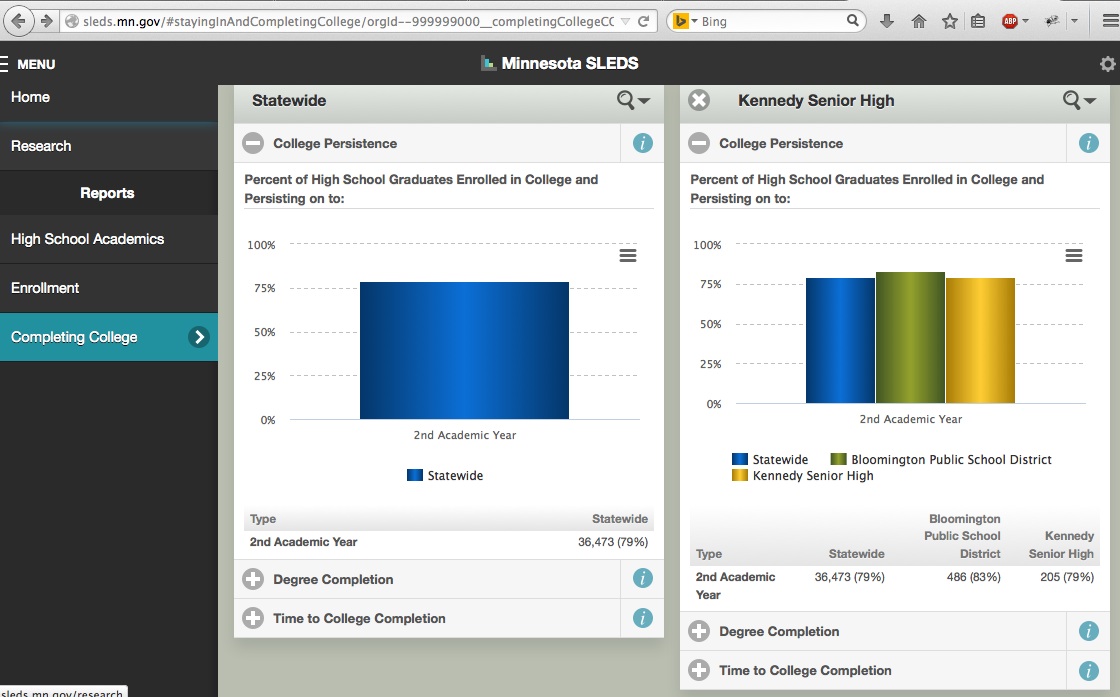Expand Kennedy Degree Completion section
This screenshot has width=1120, height=697.
tap(699, 631)
